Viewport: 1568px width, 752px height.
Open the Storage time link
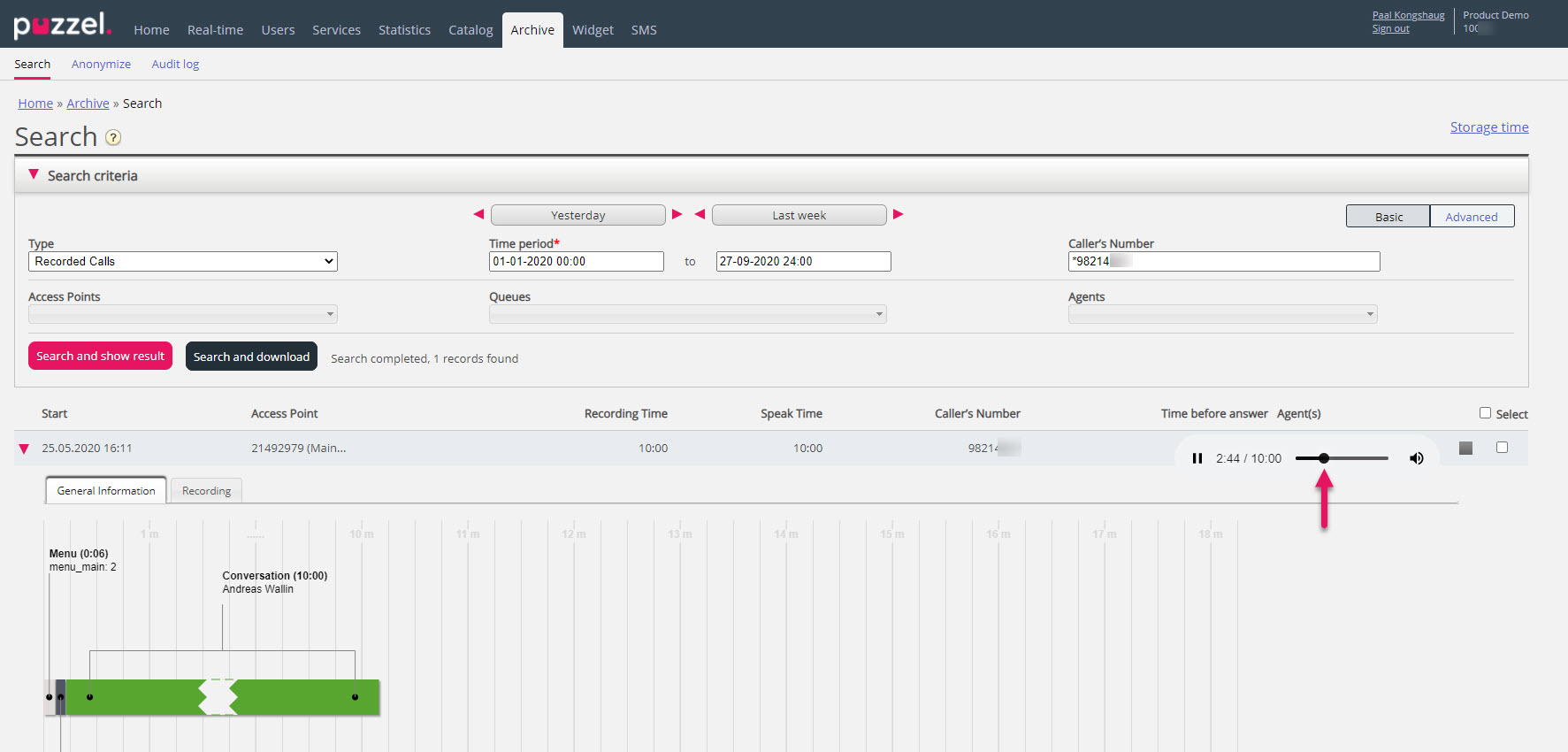coord(1488,127)
